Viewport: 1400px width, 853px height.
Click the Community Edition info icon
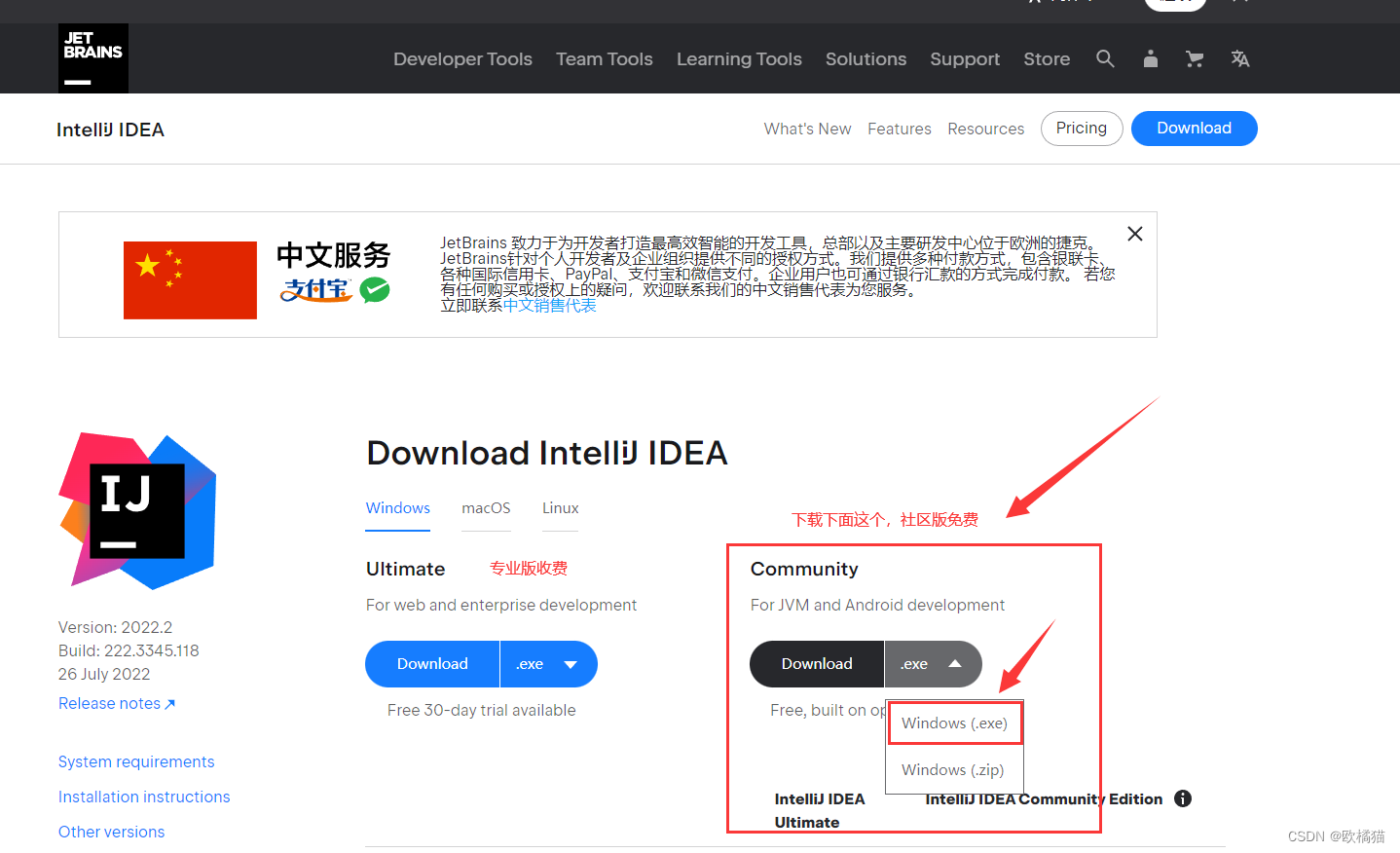click(x=1183, y=798)
